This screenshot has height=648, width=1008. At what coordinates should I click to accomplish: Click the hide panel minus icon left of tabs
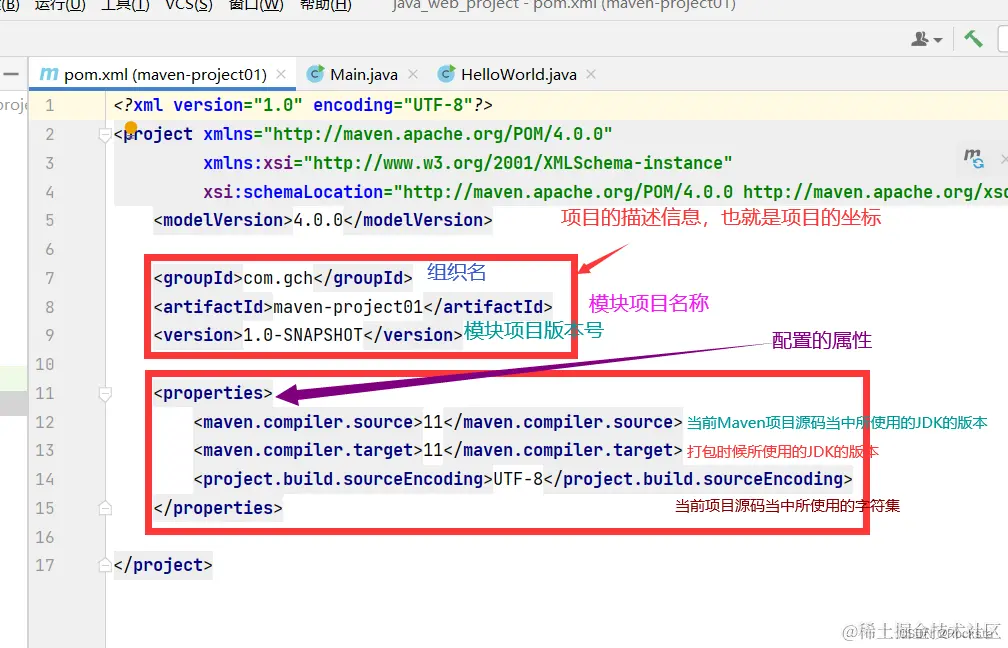point(11,75)
